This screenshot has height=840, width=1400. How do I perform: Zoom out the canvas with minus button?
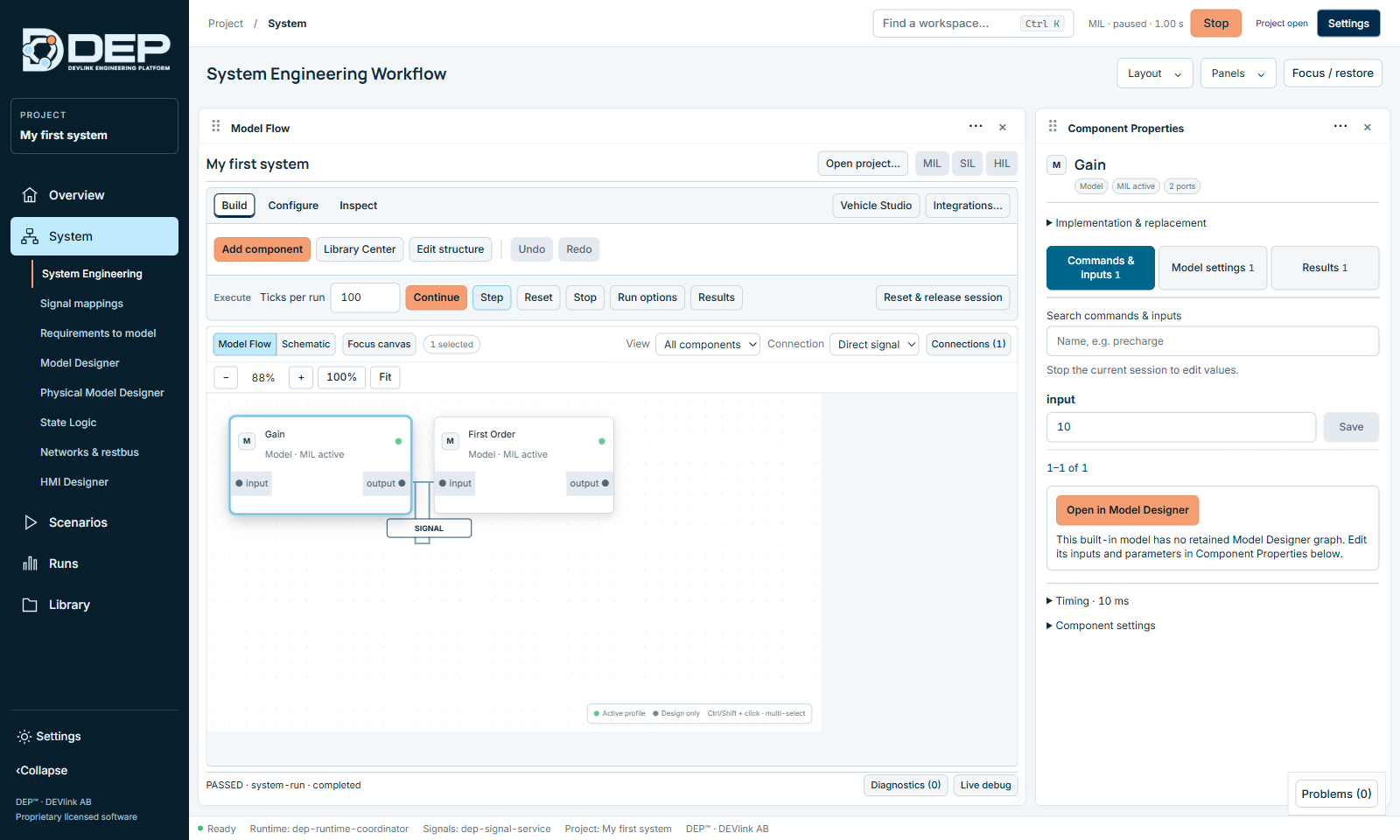pos(226,377)
